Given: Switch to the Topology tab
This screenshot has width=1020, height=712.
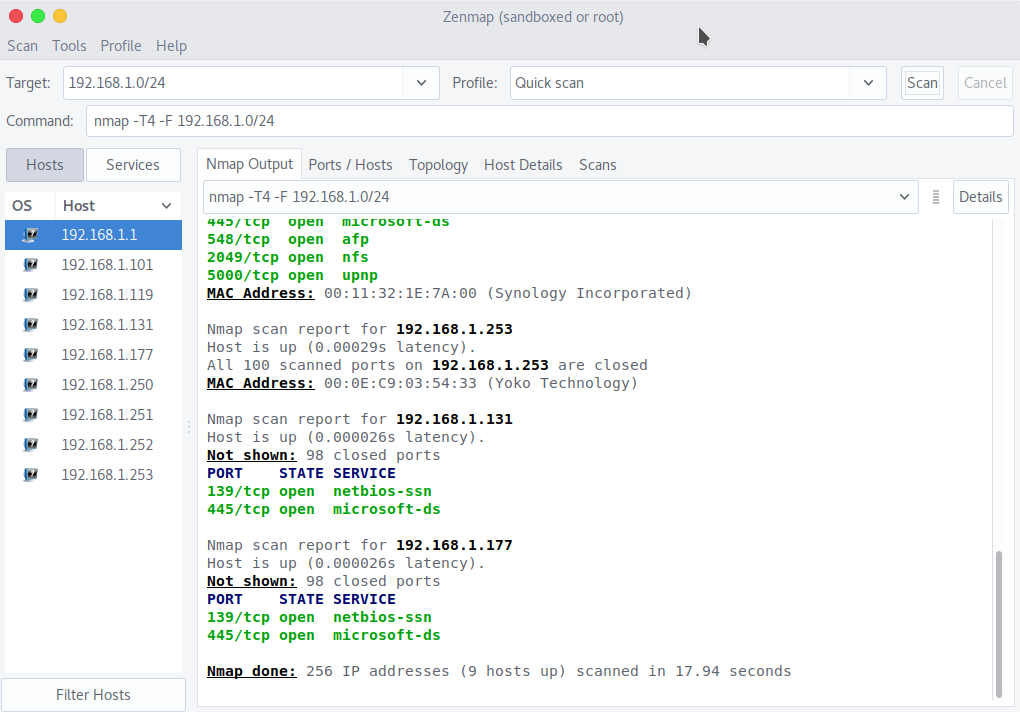Looking at the screenshot, I should [438, 165].
